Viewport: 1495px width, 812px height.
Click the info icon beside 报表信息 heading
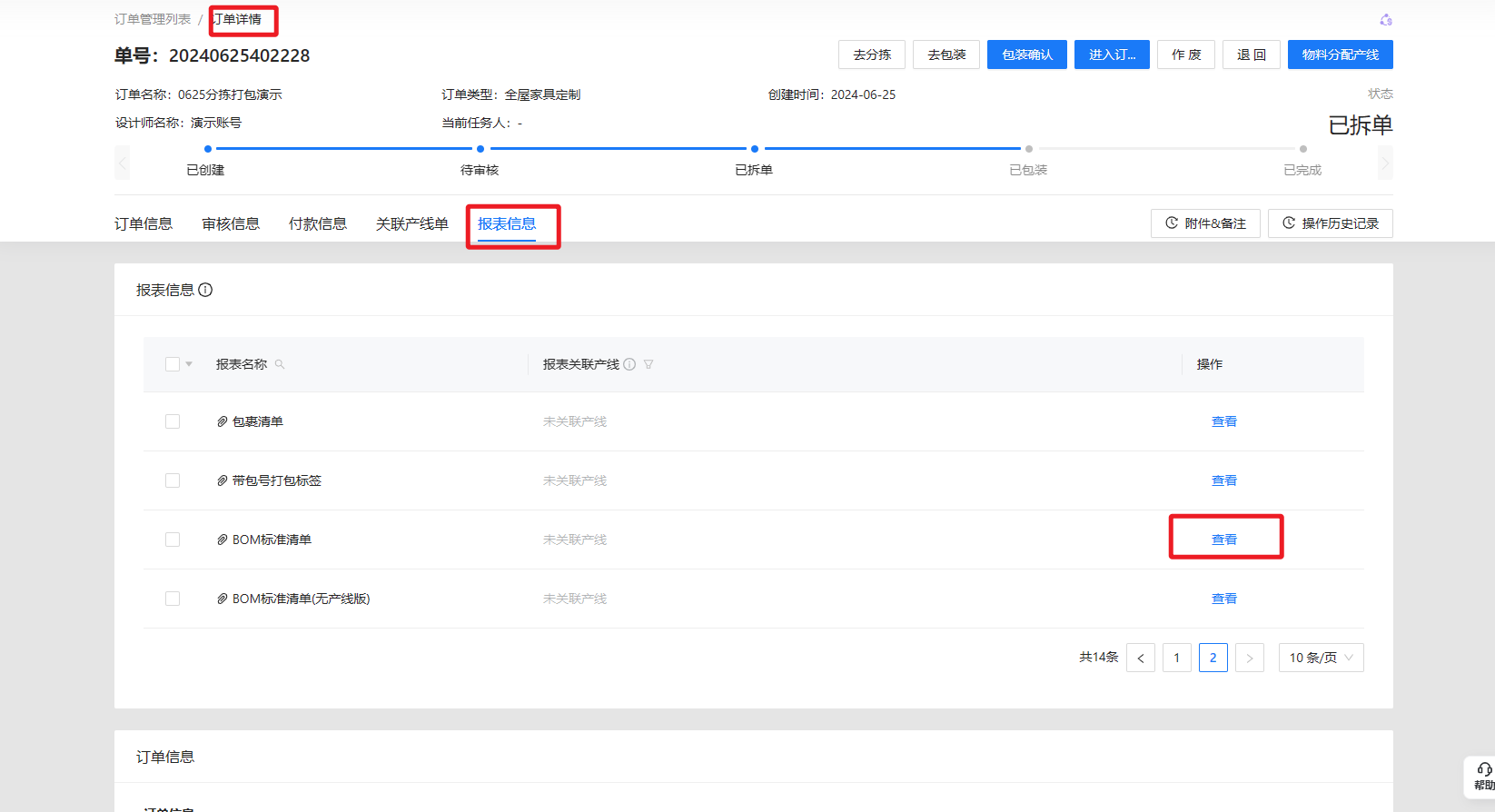(x=205, y=290)
